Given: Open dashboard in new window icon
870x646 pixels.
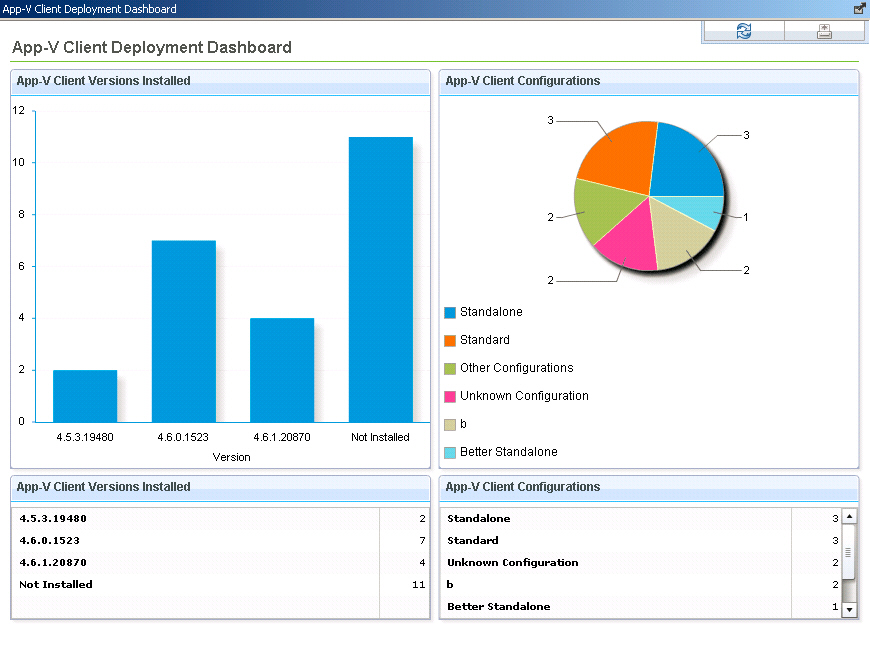Looking at the screenshot, I should pos(859,8).
